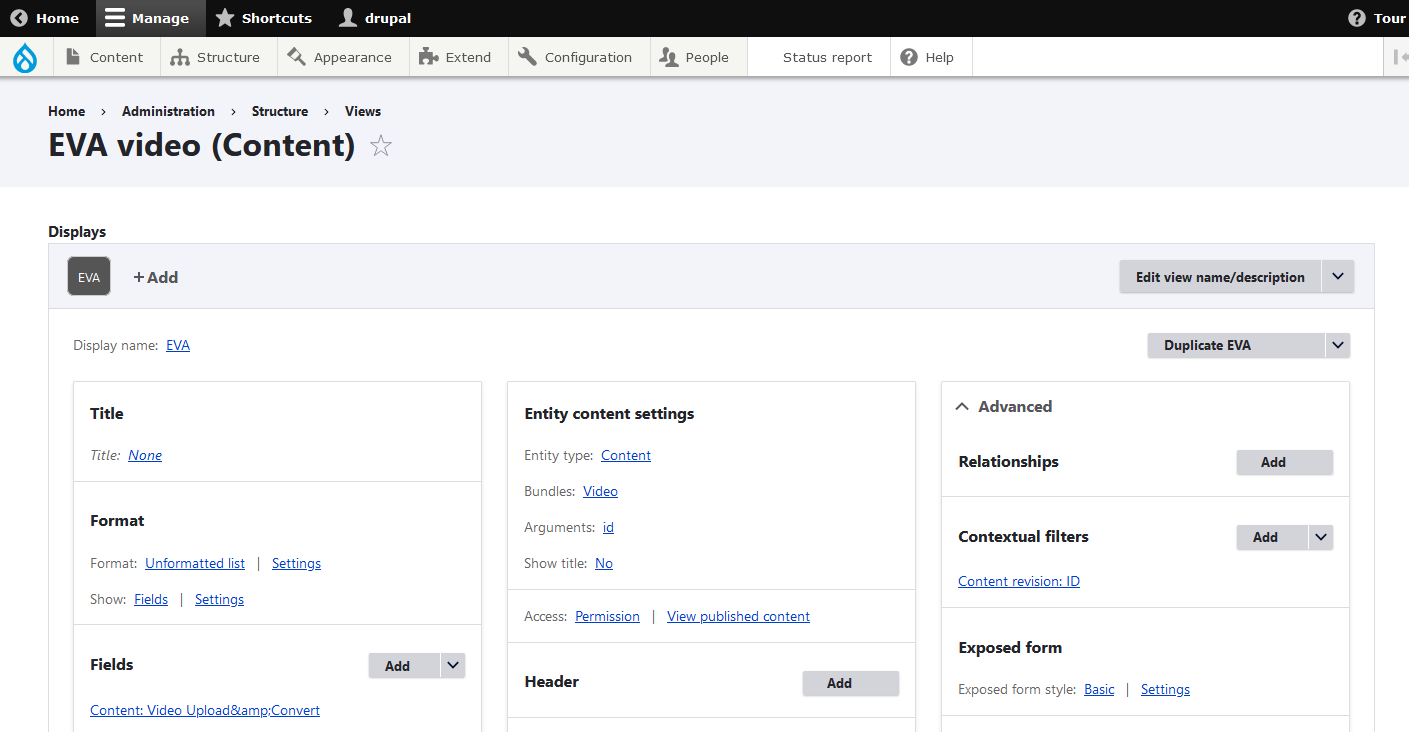
Task: Click the drupal user account icon
Action: click(x=349, y=17)
